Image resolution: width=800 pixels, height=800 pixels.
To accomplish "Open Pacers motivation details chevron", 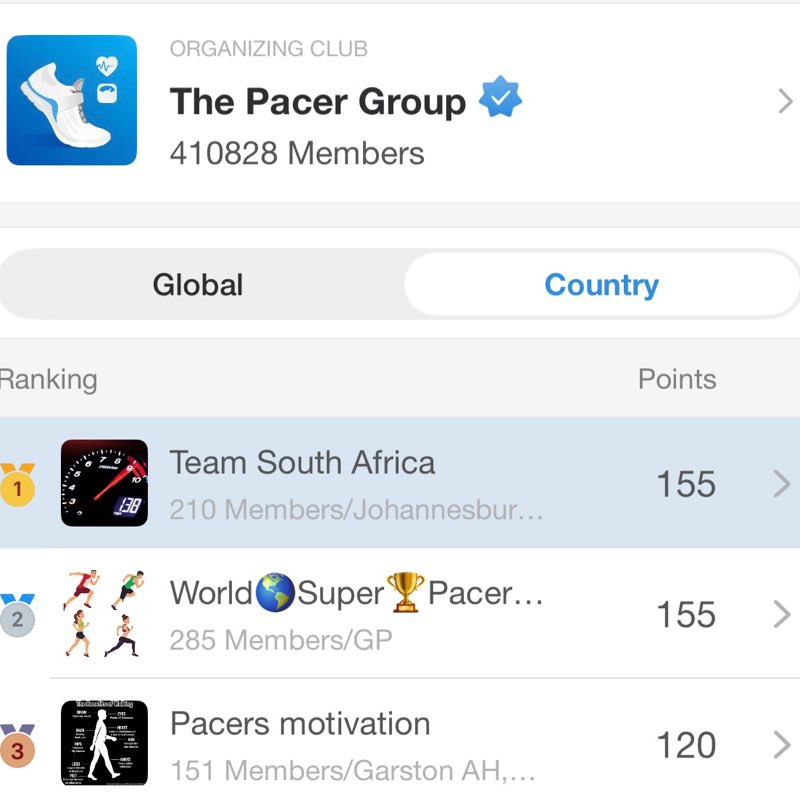I will [x=782, y=745].
